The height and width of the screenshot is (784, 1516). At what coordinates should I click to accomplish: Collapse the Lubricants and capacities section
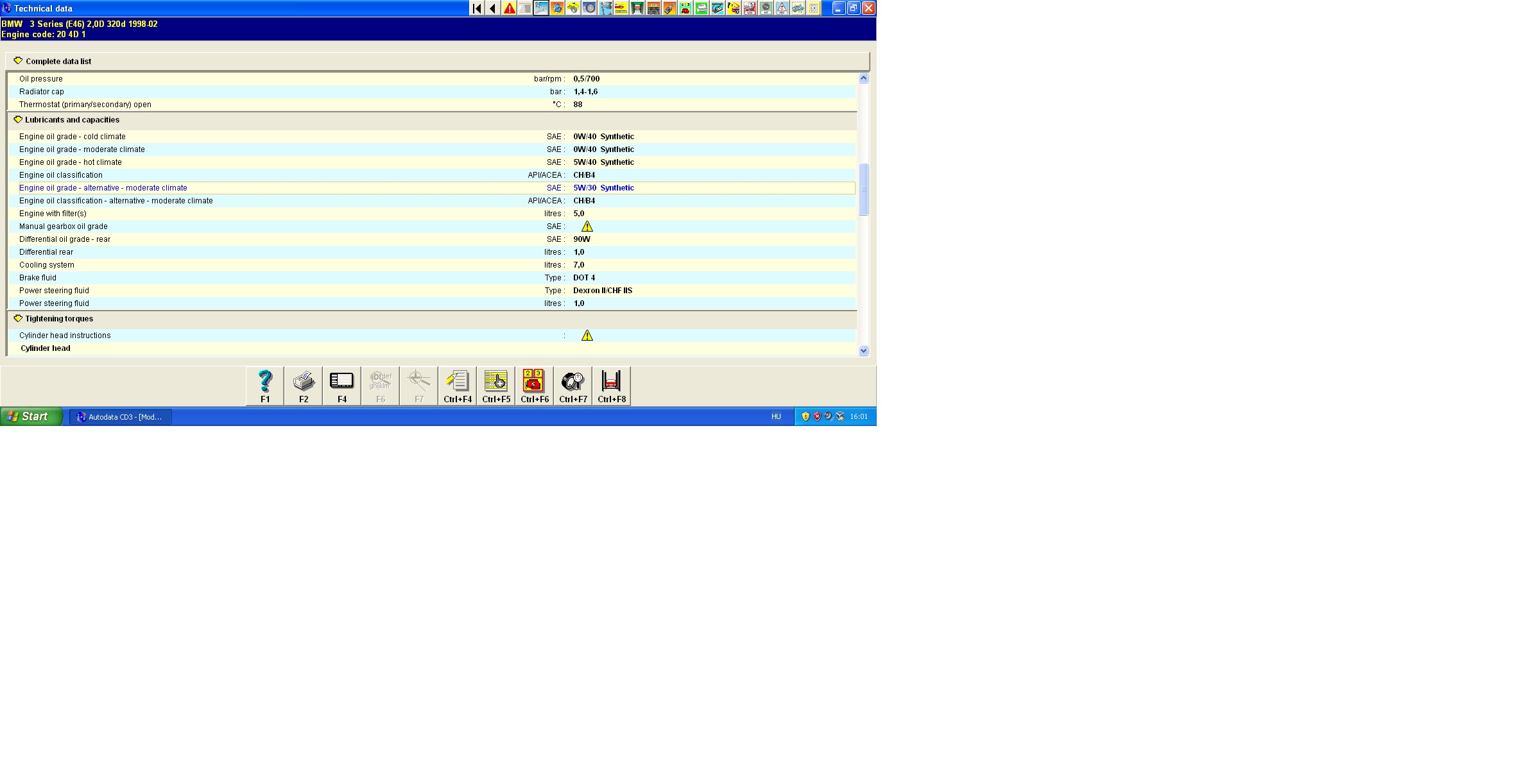(18, 120)
